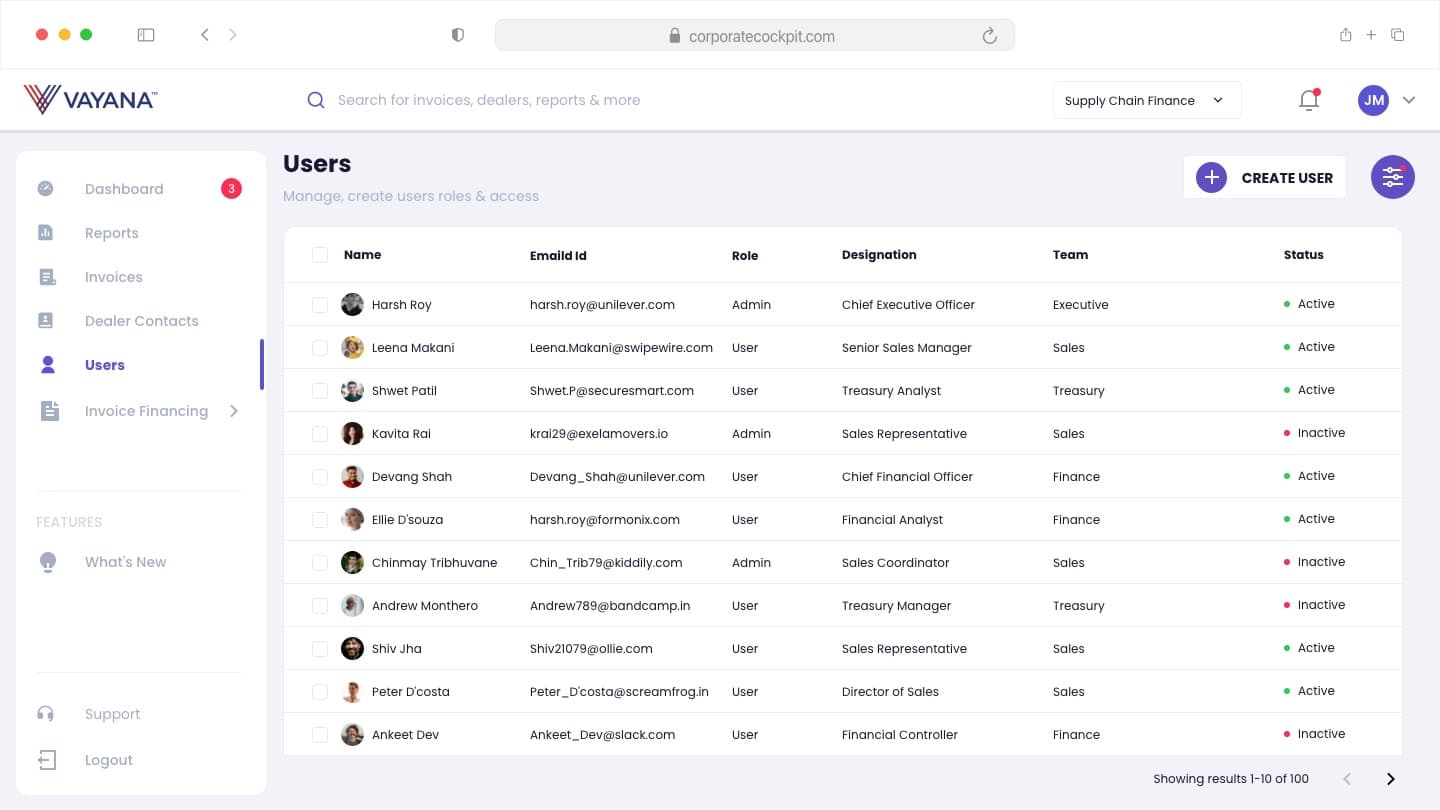Image resolution: width=1440 pixels, height=810 pixels.
Task: Click the Dealer Contacts icon
Action: (x=46, y=320)
